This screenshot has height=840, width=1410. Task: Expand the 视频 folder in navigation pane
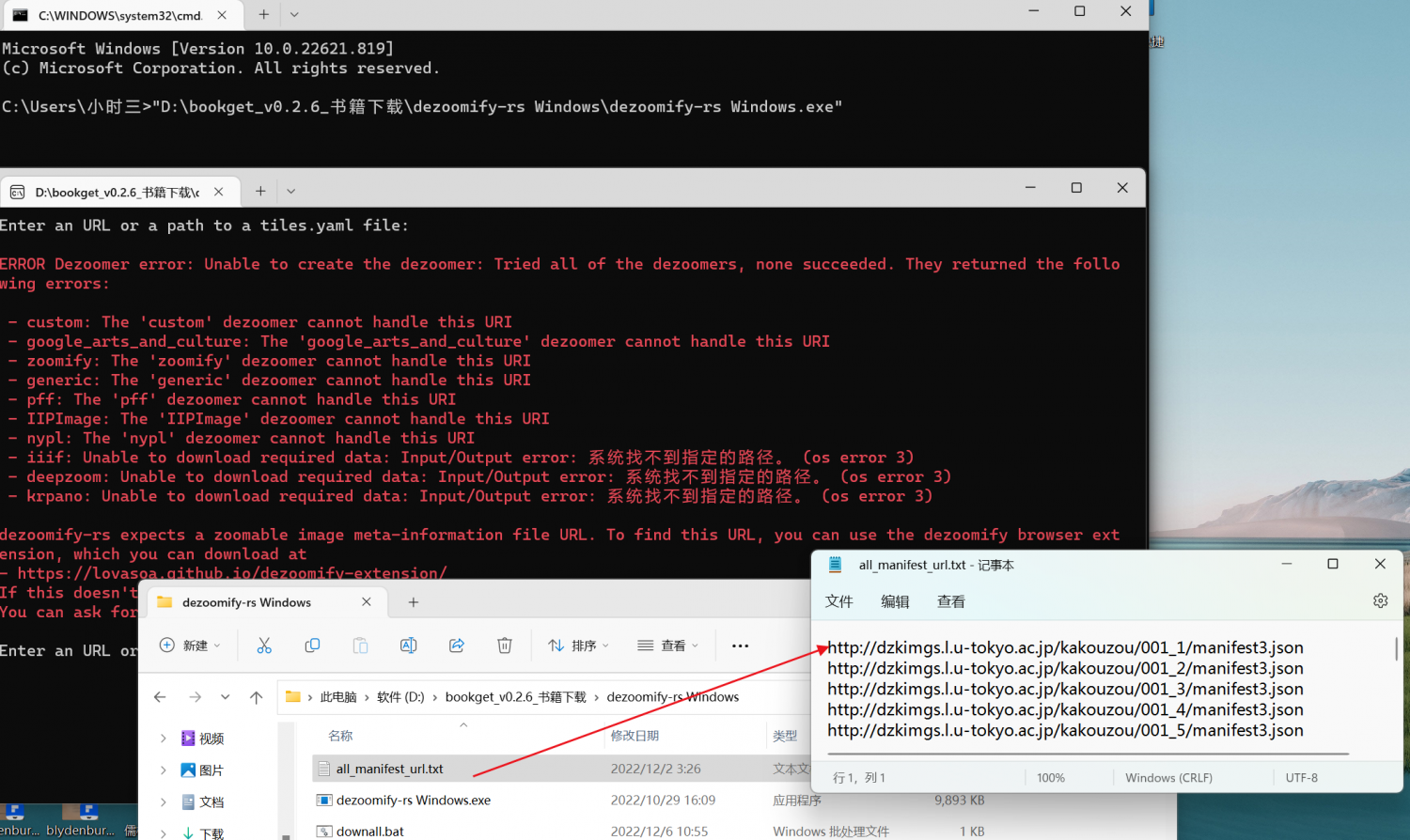pyautogui.click(x=164, y=739)
